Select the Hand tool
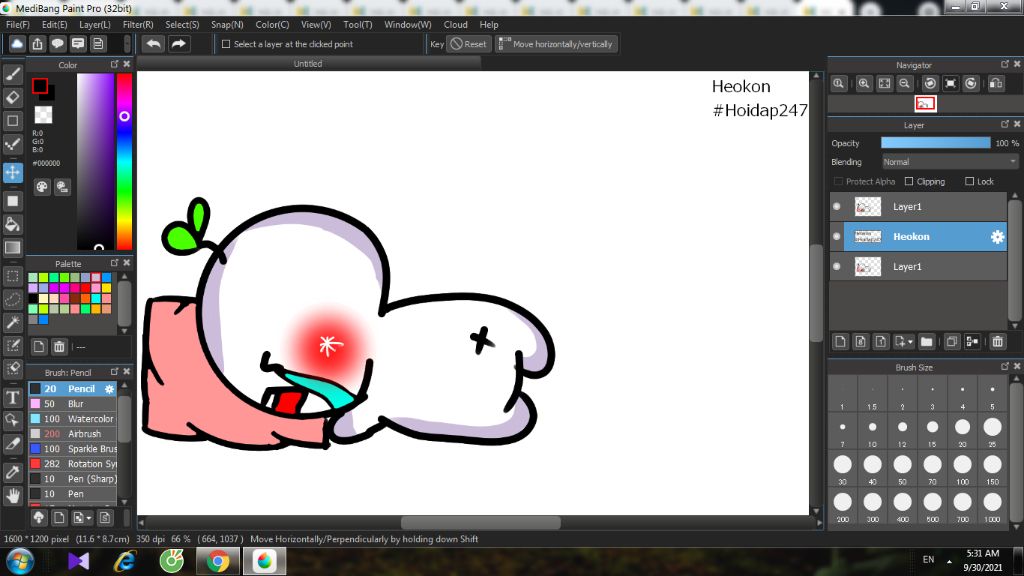 (x=12, y=496)
